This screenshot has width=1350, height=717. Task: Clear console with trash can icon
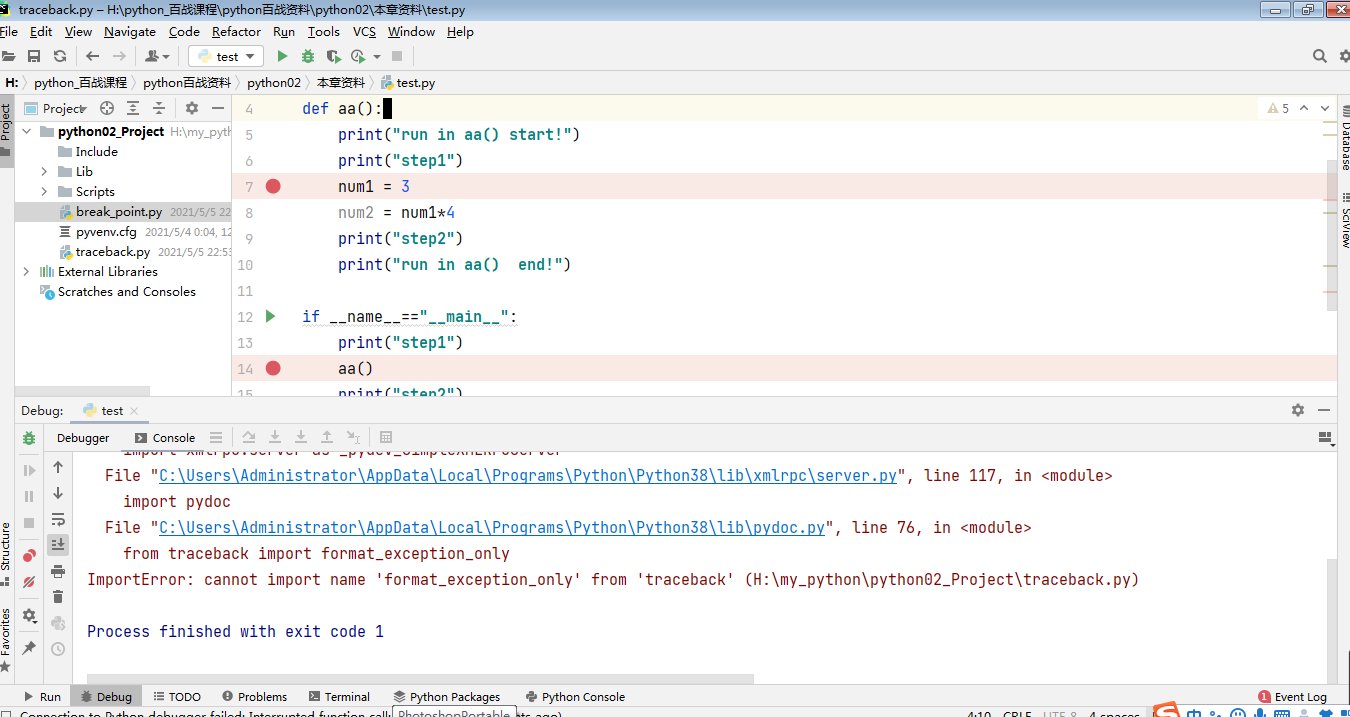click(x=58, y=597)
